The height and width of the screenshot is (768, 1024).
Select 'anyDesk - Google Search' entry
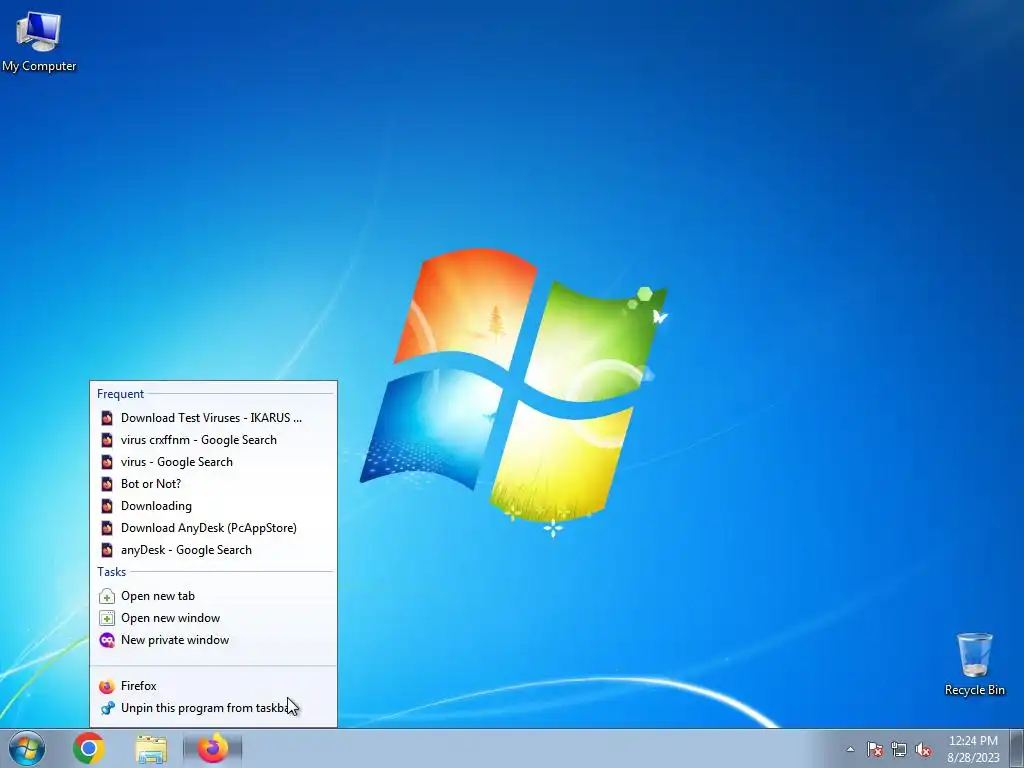214,550
